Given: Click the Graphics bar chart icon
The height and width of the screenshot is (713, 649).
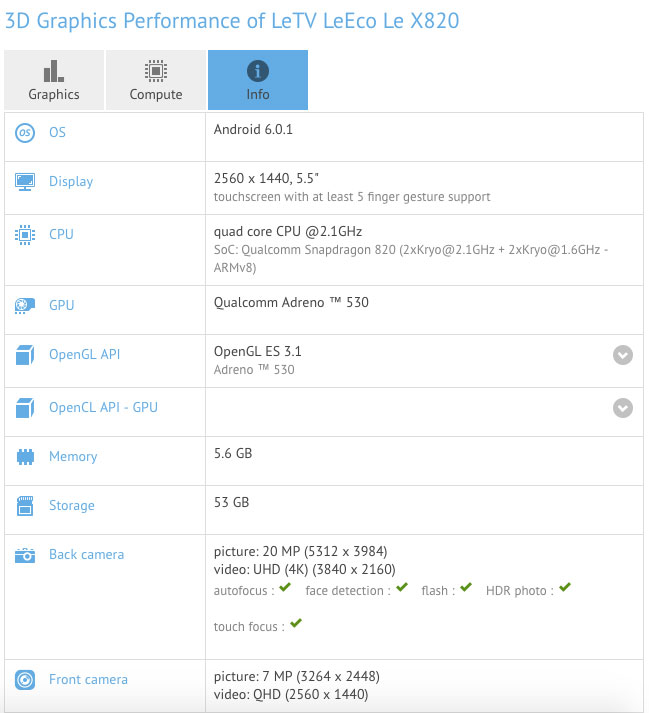Looking at the screenshot, I should tap(54, 71).
